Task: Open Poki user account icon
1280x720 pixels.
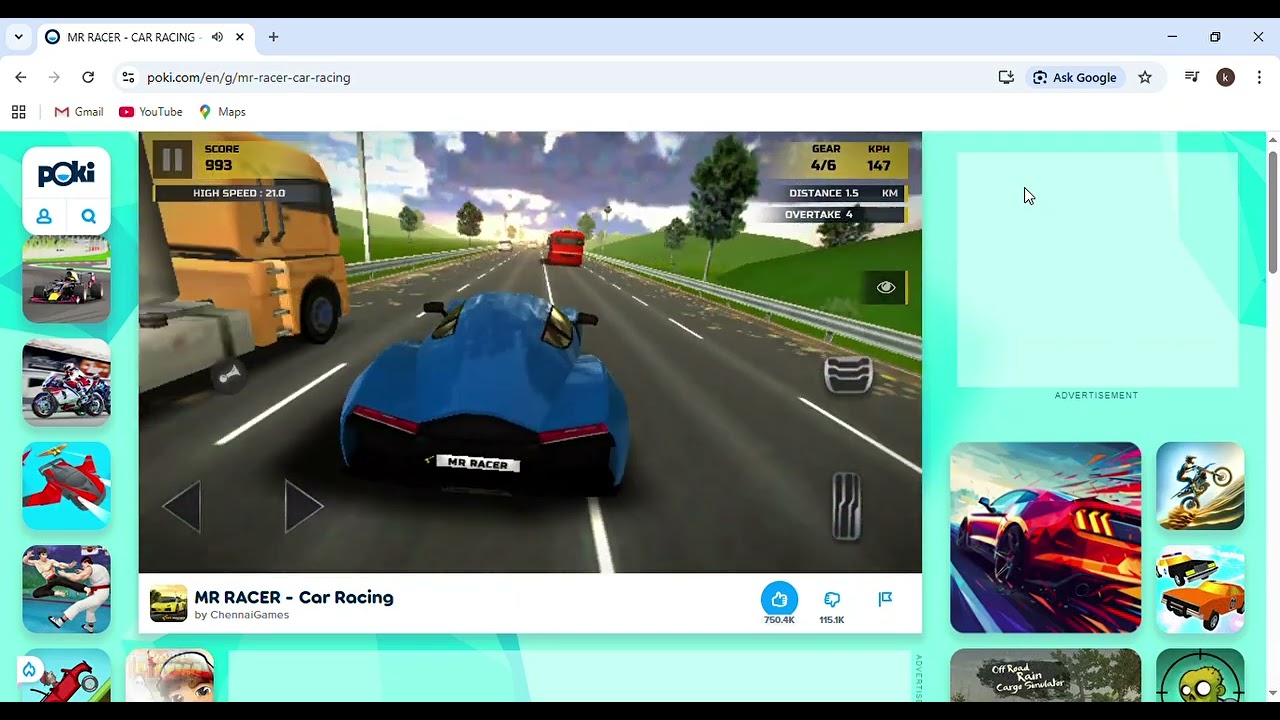Action: (44, 216)
